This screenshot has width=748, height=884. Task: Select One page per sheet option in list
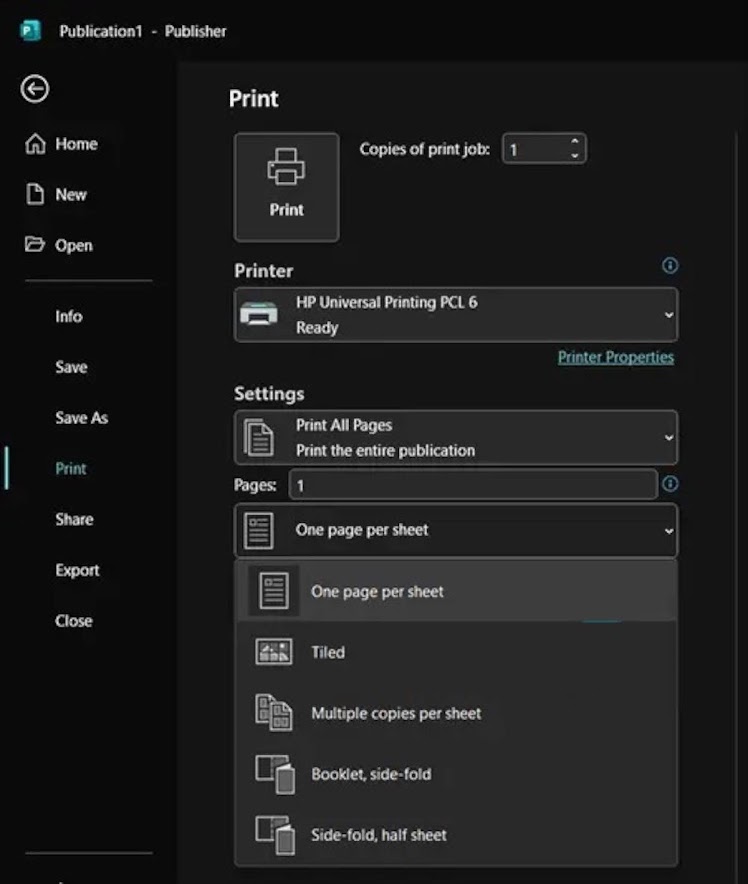point(456,591)
